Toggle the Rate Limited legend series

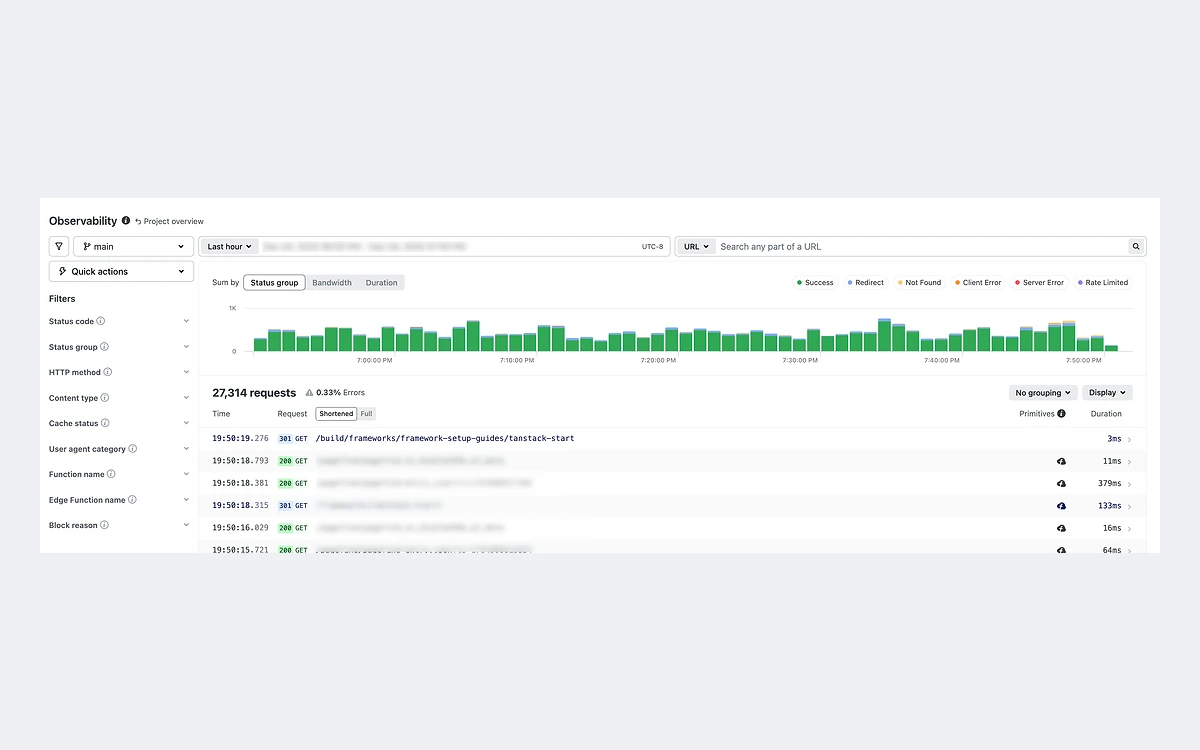[1102, 283]
